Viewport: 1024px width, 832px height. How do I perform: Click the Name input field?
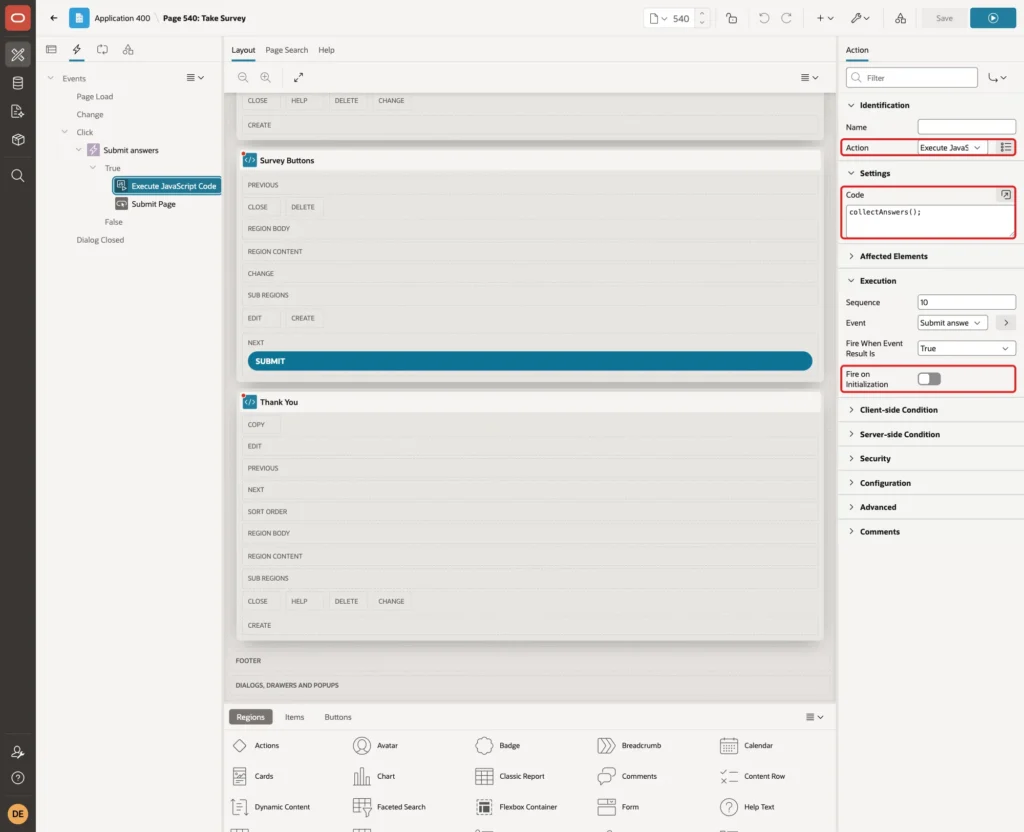[966, 127]
